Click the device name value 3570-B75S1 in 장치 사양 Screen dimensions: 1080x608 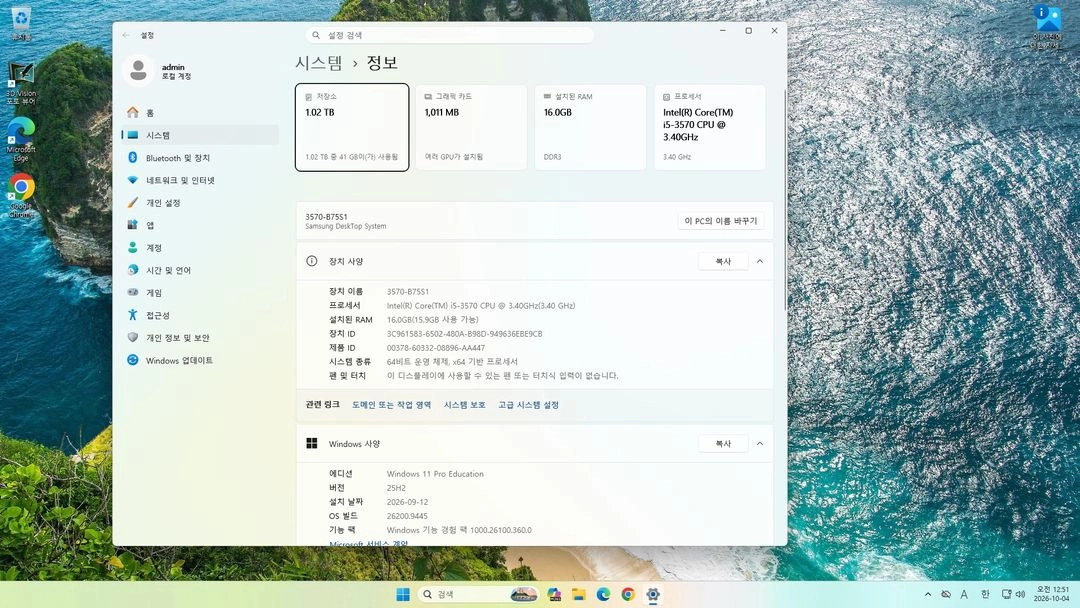408,292
